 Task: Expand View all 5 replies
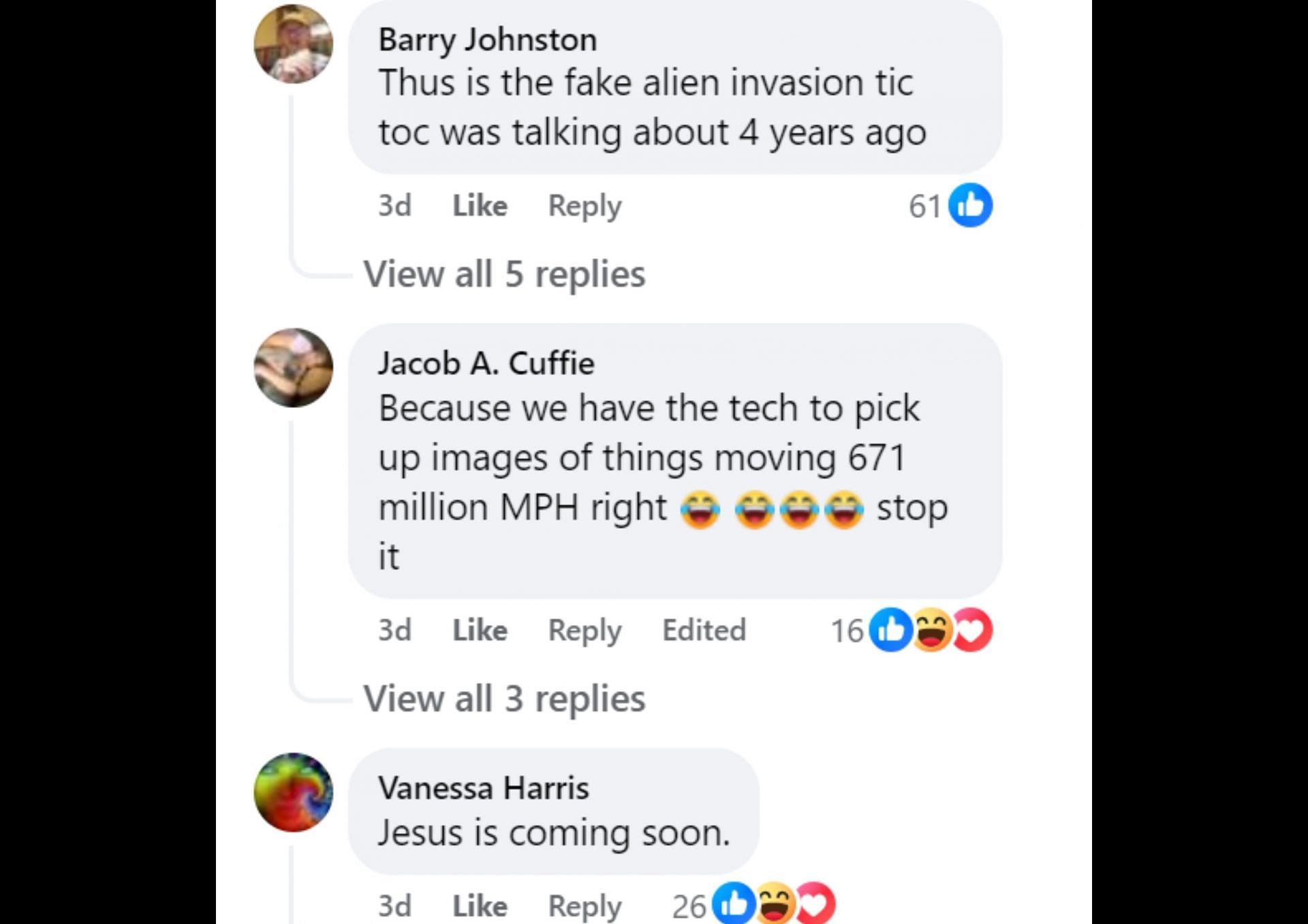click(x=504, y=274)
